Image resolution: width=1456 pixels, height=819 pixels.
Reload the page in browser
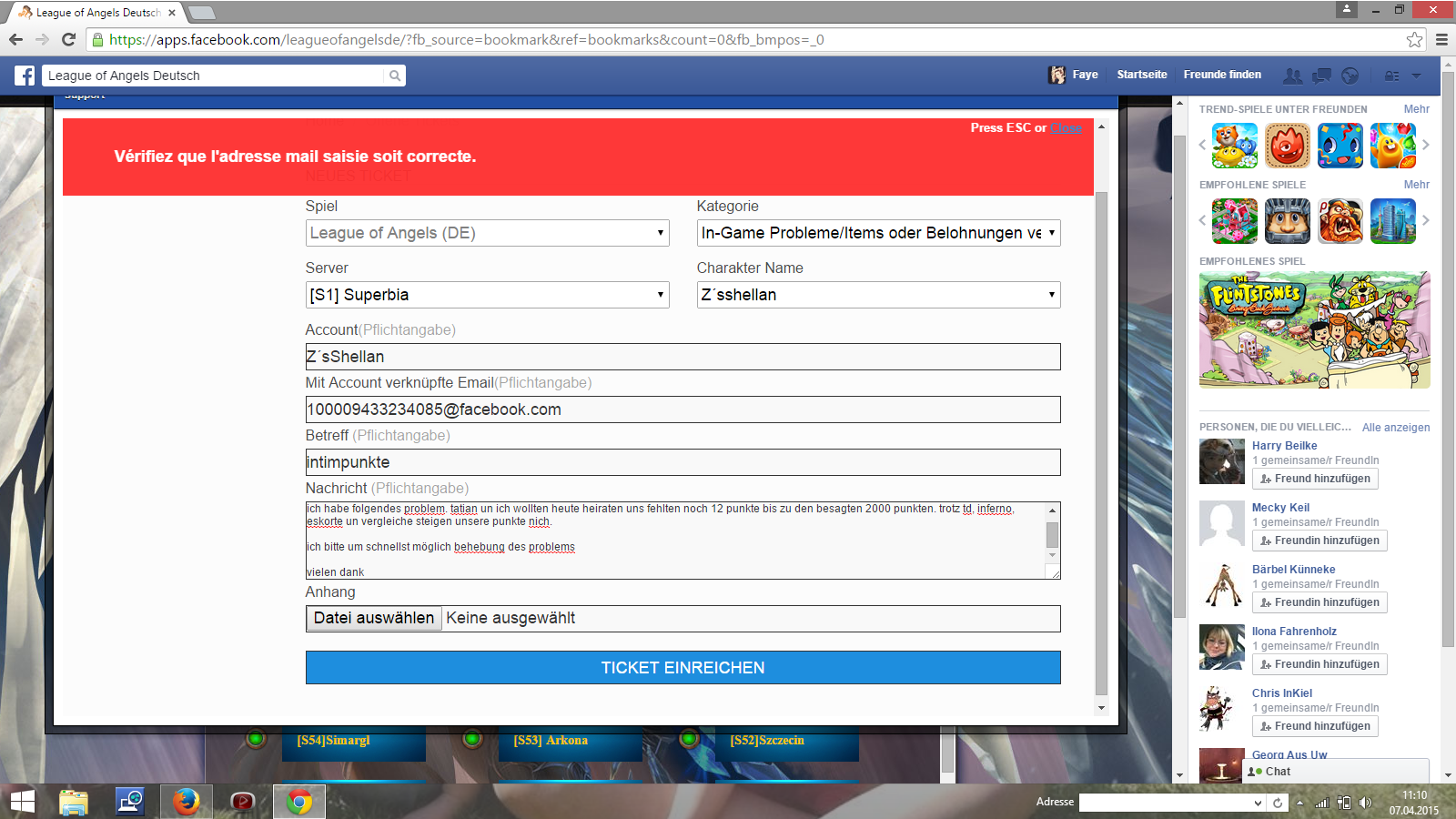pyautogui.click(x=68, y=40)
